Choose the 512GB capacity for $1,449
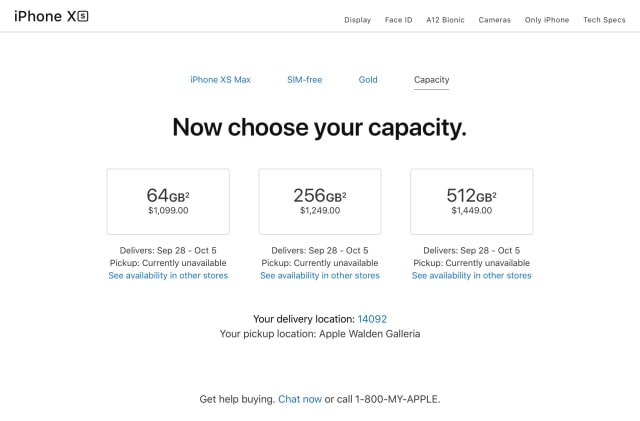Image resolution: width=640 pixels, height=421 pixels. 471,201
